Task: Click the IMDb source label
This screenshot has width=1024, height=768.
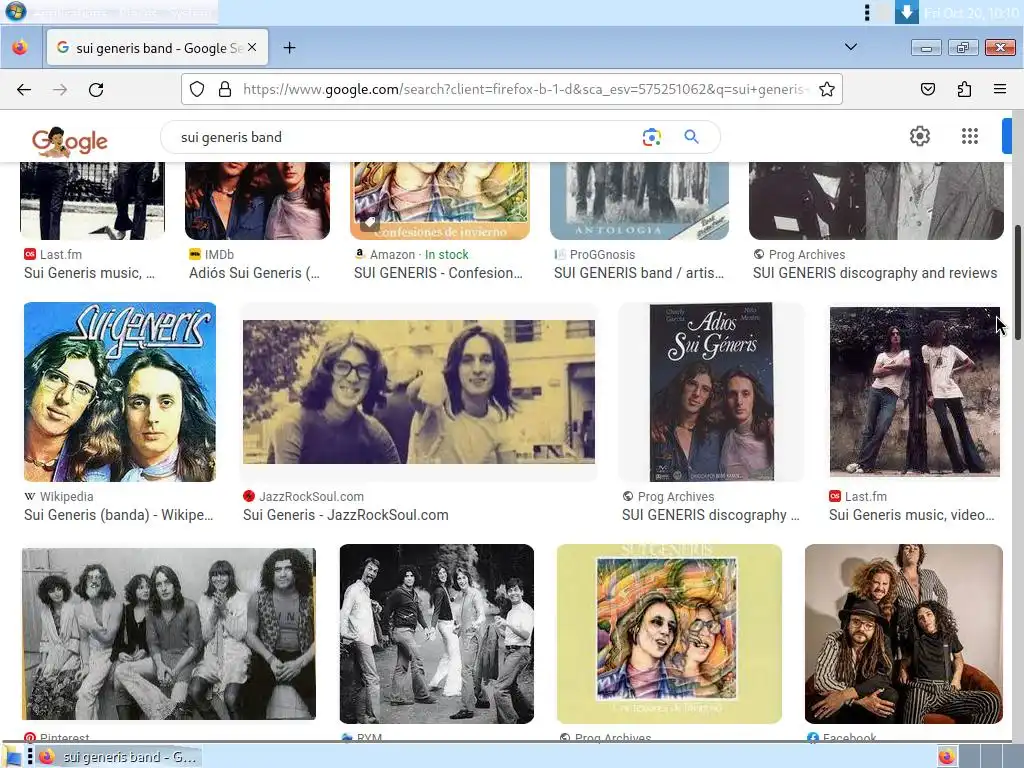Action: tap(219, 255)
